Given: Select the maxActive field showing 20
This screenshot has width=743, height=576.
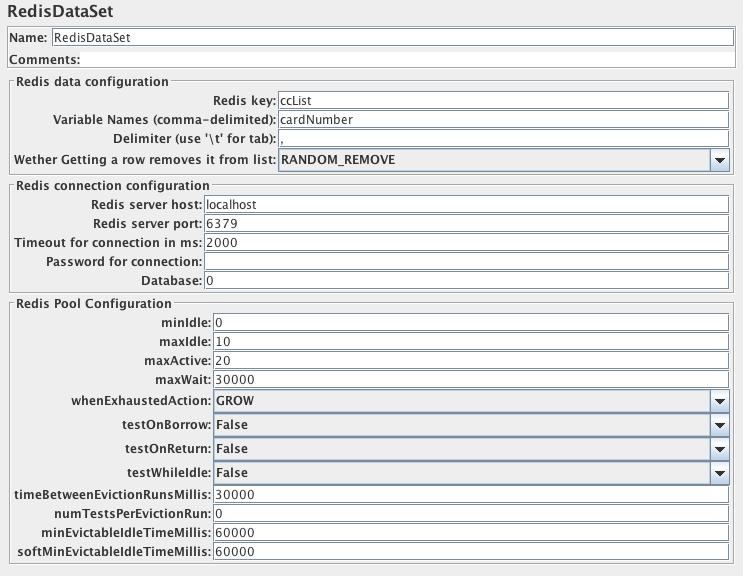Looking at the screenshot, I should tap(471, 360).
